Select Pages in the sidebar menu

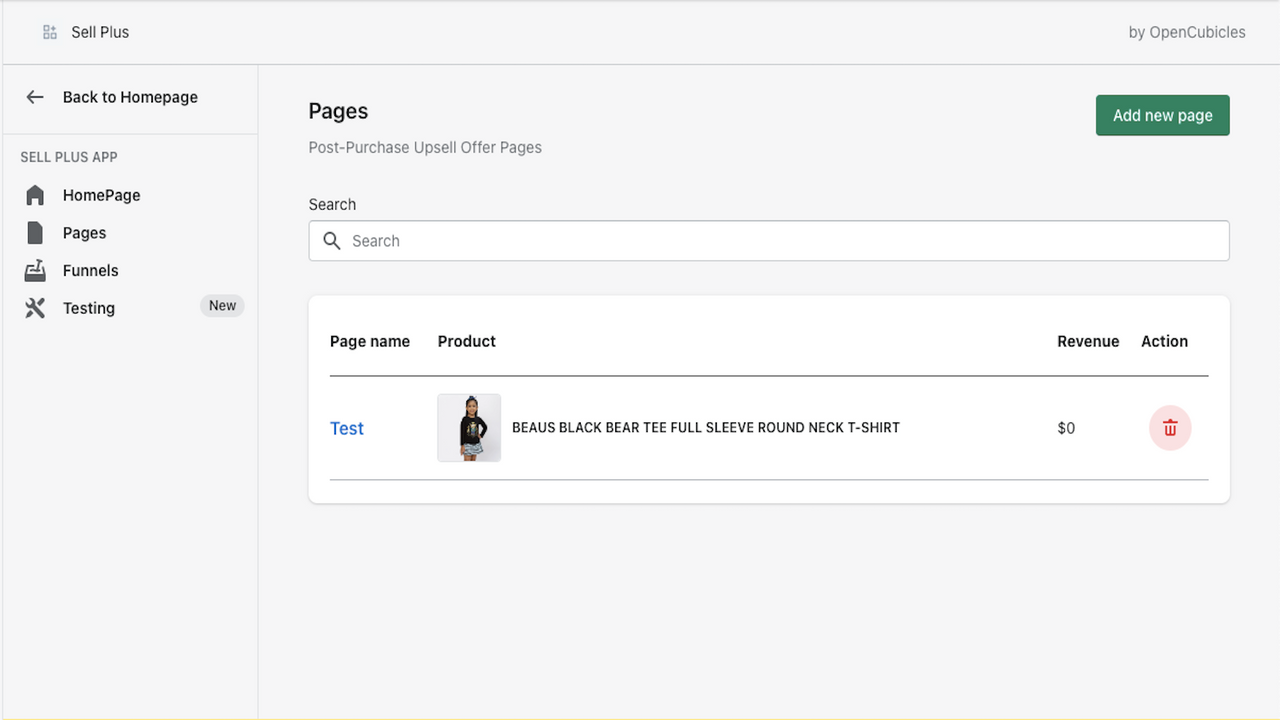[83, 232]
